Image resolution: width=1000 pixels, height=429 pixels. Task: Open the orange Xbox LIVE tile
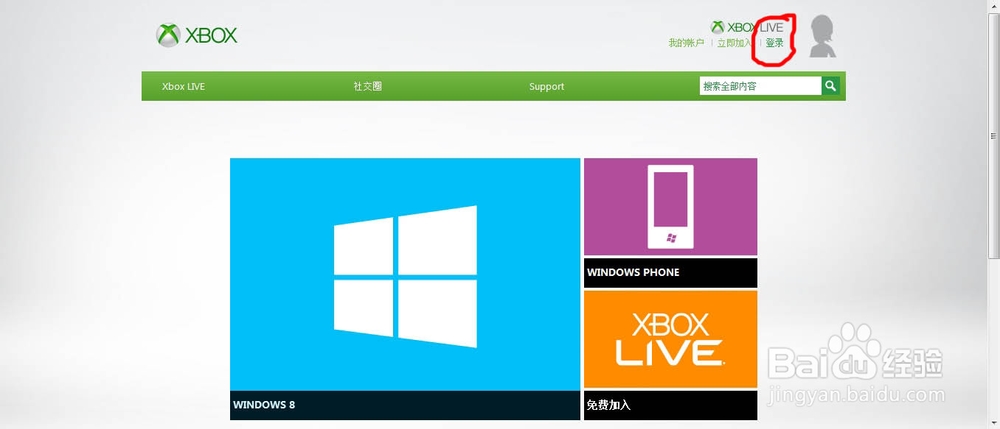pyautogui.click(x=670, y=339)
